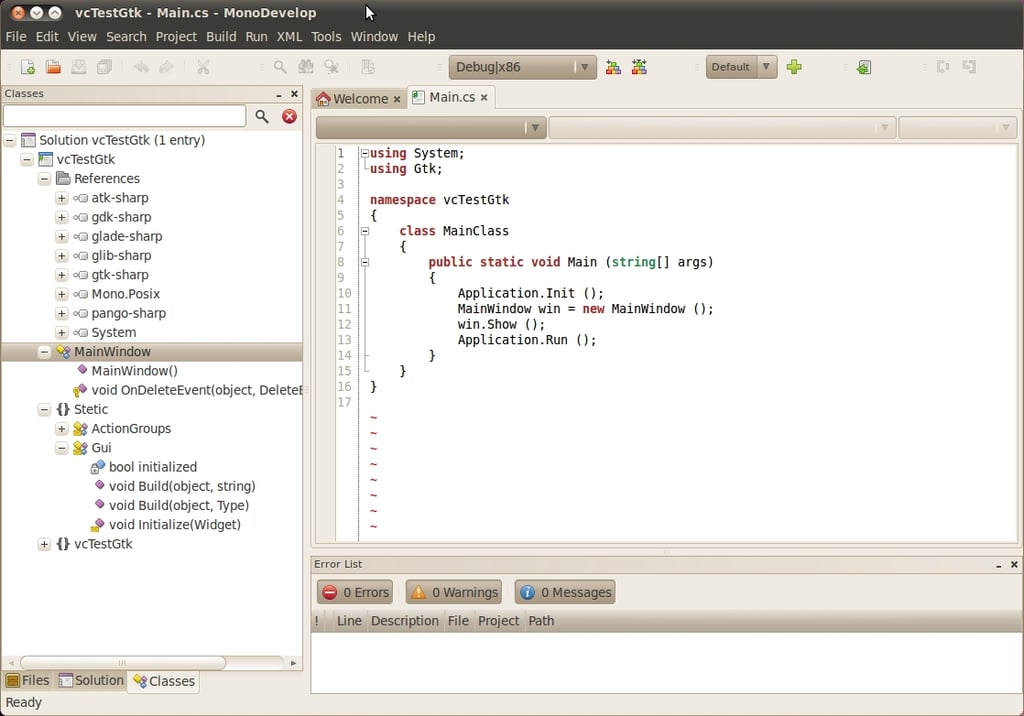This screenshot has width=1024, height=716.
Task: Open the Debug|x86 configuration dropdown
Action: point(522,67)
